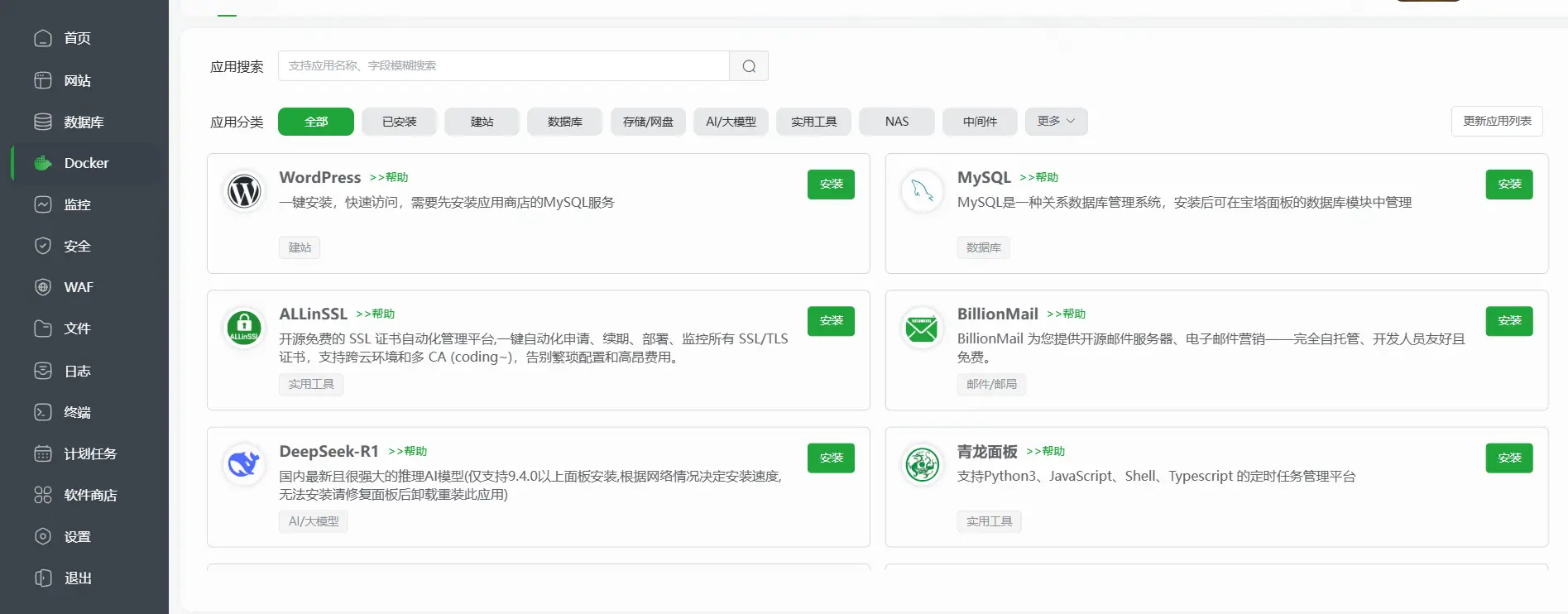Screen dimensions: 1568x614
Task: Open the BillionMail >>帮助 link
Action: point(1067,314)
